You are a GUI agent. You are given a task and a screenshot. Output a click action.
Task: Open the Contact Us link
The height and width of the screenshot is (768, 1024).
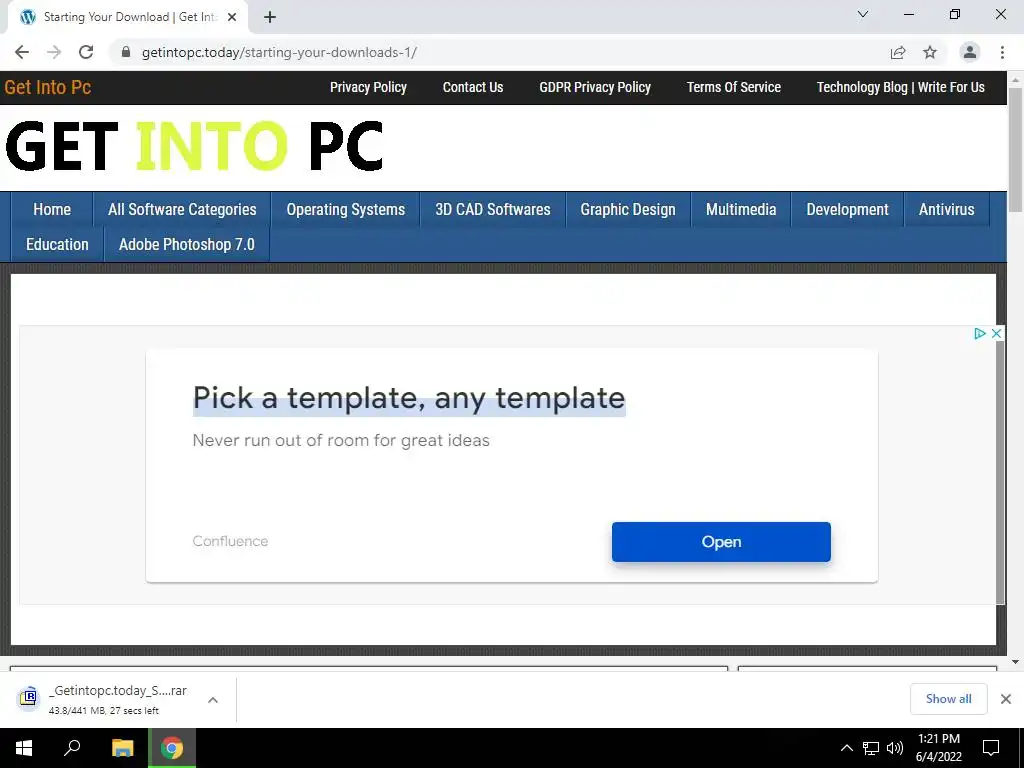[473, 88]
